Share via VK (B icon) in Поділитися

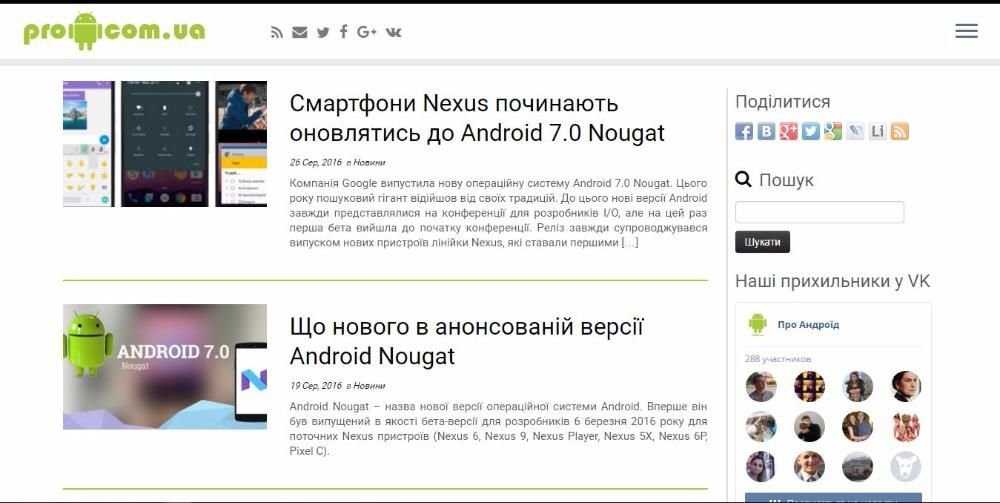point(766,131)
